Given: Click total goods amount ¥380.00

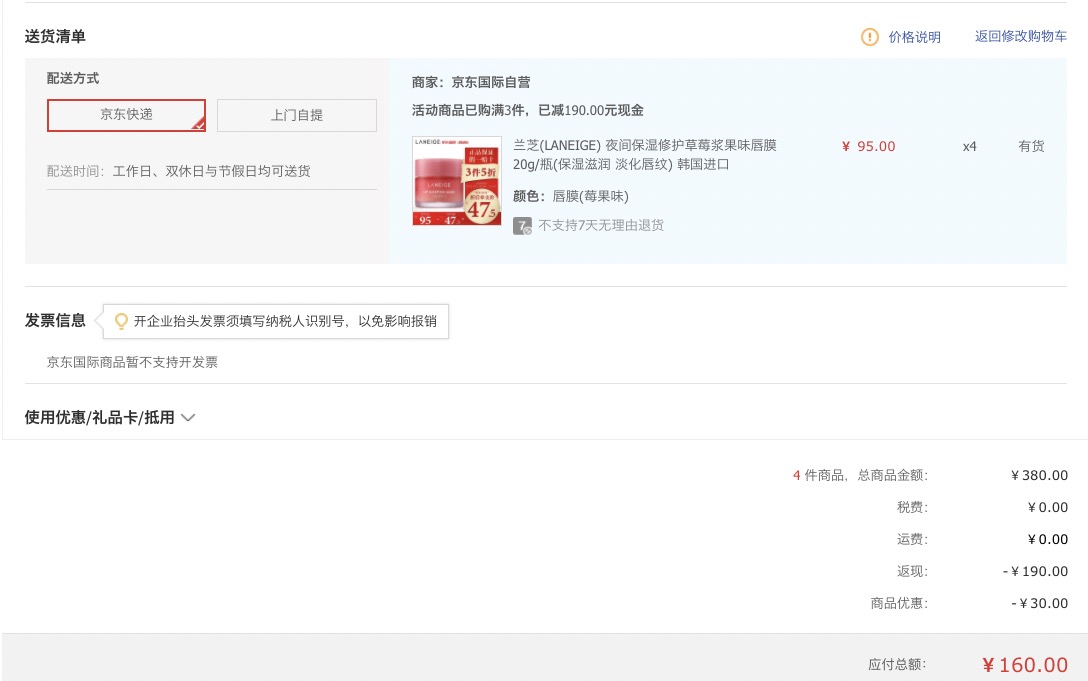Looking at the screenshot, I should pos(1039,476).
